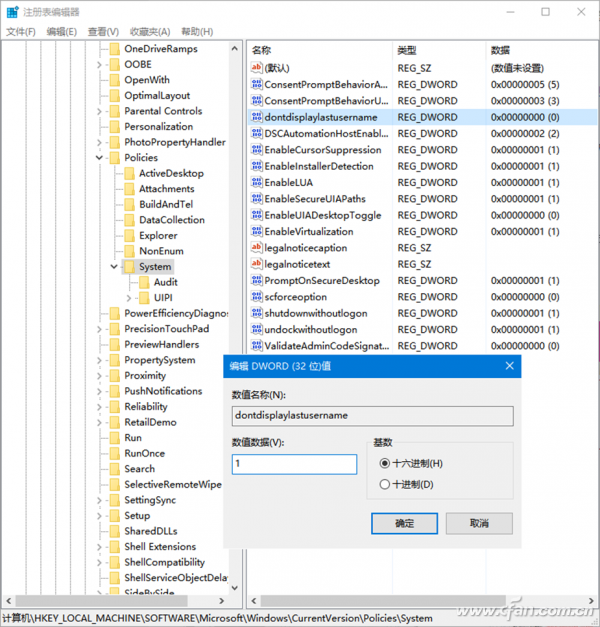
Task: Select the NonEnum tree key
Action: [x=161, y=251]
